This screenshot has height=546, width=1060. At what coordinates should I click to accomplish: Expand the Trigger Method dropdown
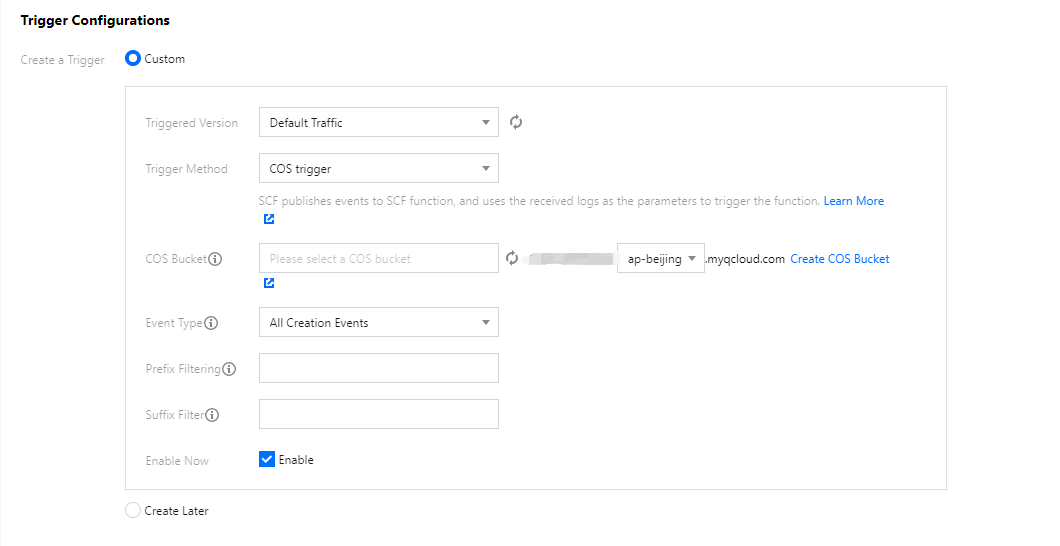[x=378, y=168]
